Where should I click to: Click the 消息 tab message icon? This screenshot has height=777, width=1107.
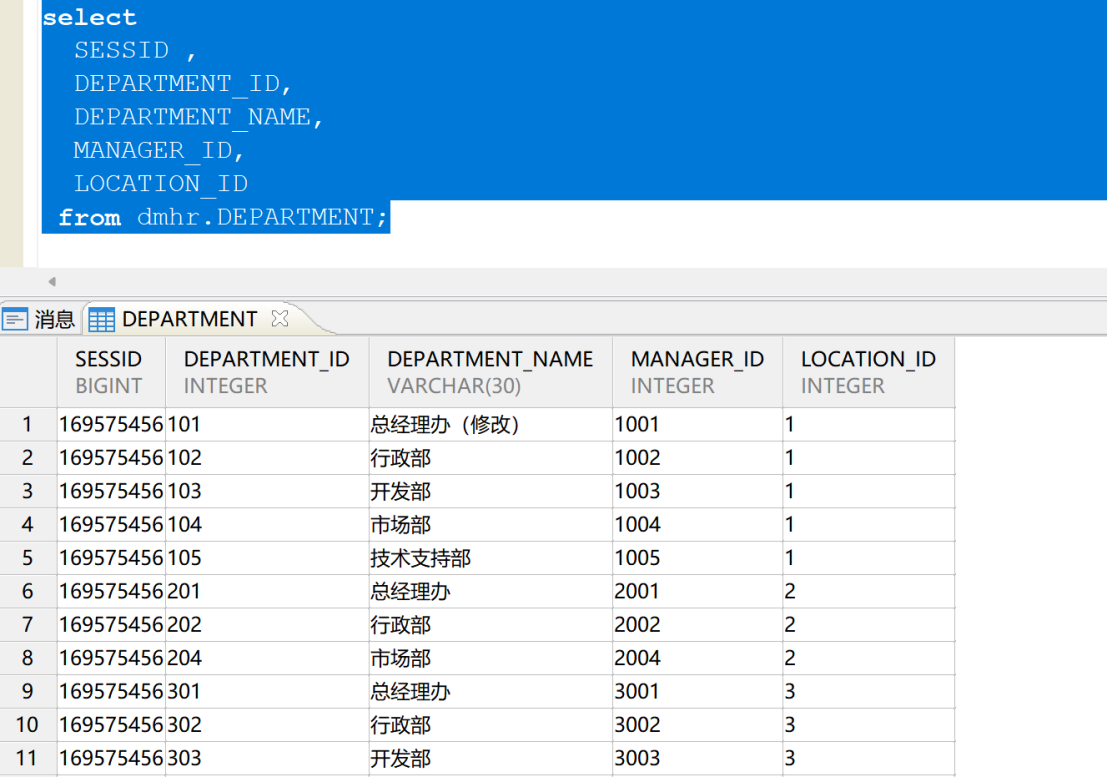click(15, 320)
